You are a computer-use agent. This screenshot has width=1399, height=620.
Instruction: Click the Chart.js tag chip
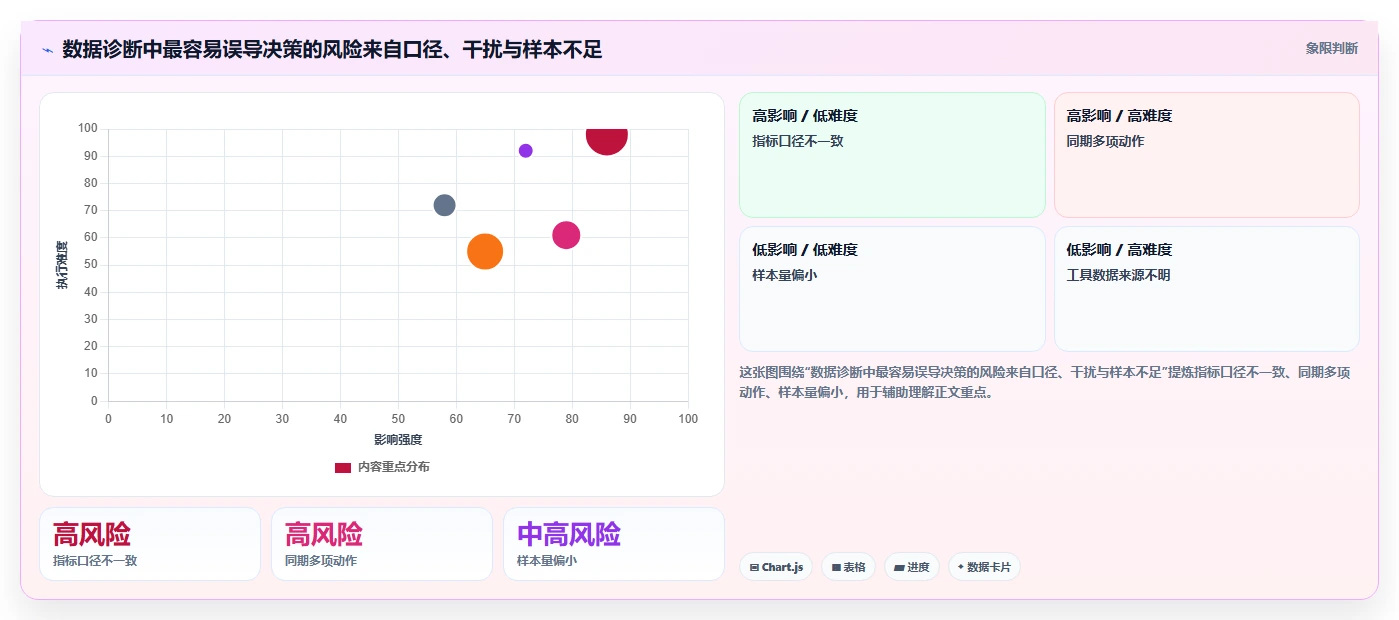tap(776, 567)
